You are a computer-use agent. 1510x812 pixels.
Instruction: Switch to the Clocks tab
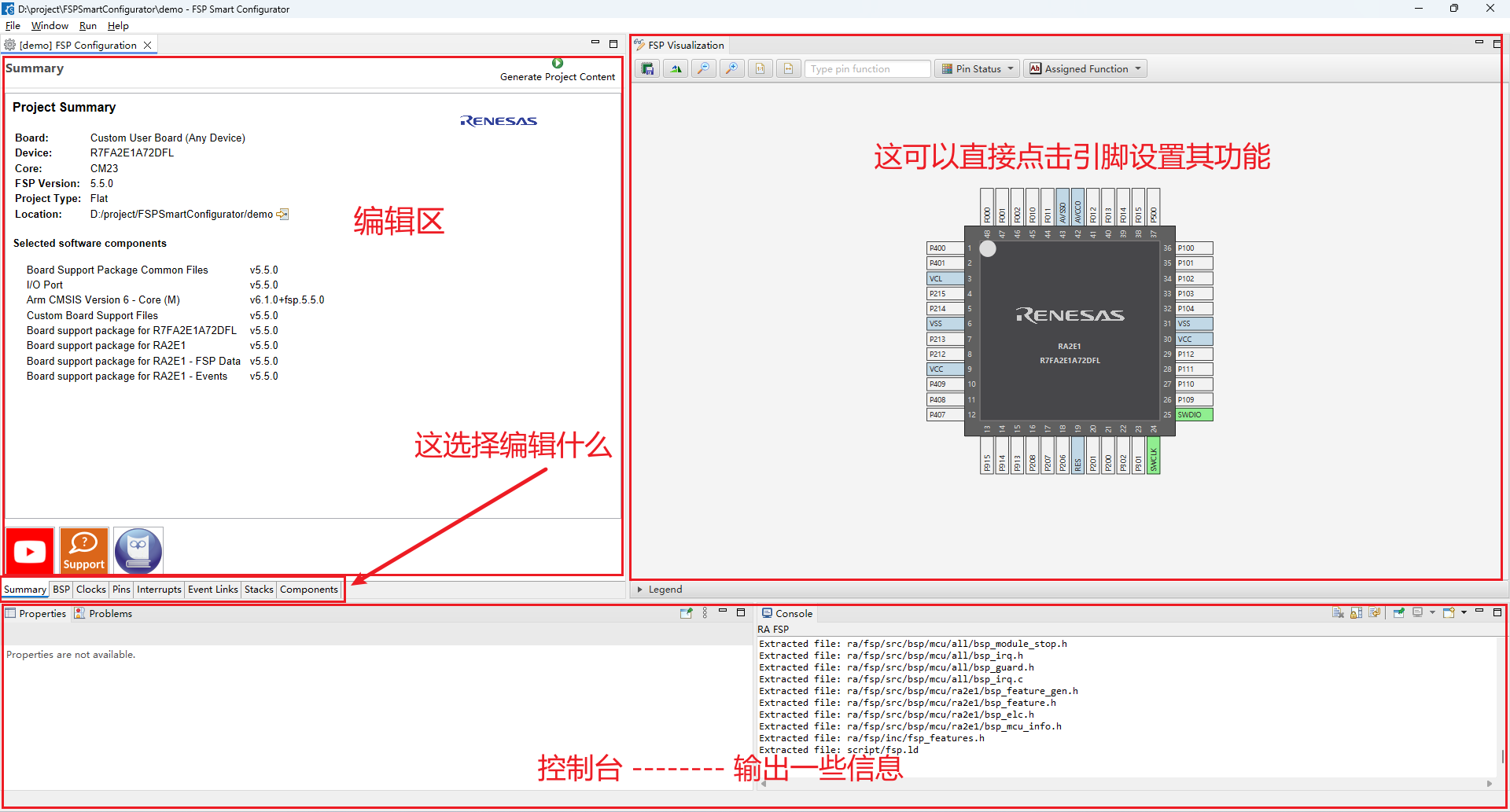(x=91, y=590)
